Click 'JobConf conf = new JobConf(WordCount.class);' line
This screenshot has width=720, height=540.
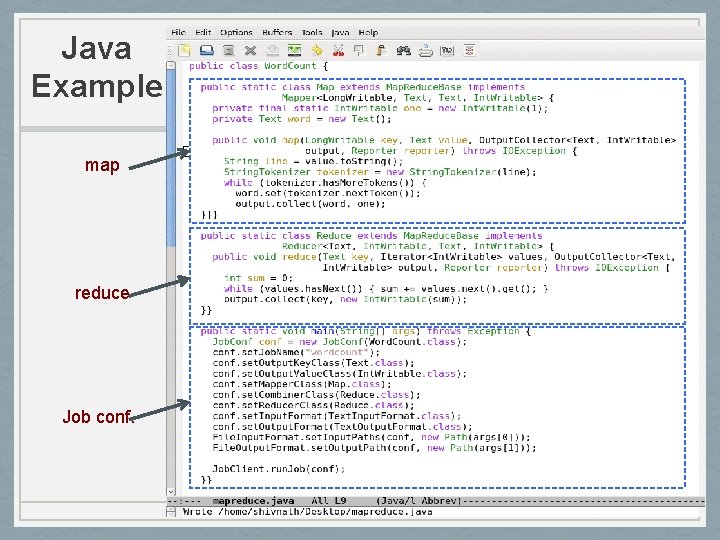339,342
